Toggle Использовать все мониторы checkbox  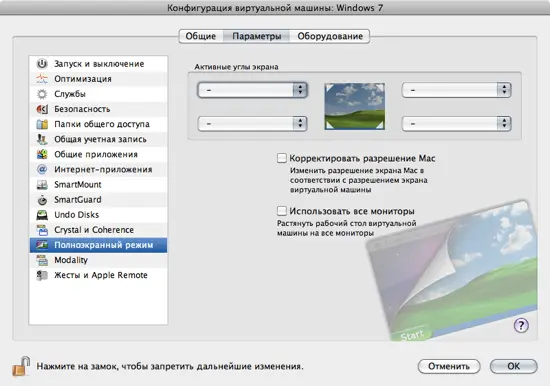tap(282, 211)
